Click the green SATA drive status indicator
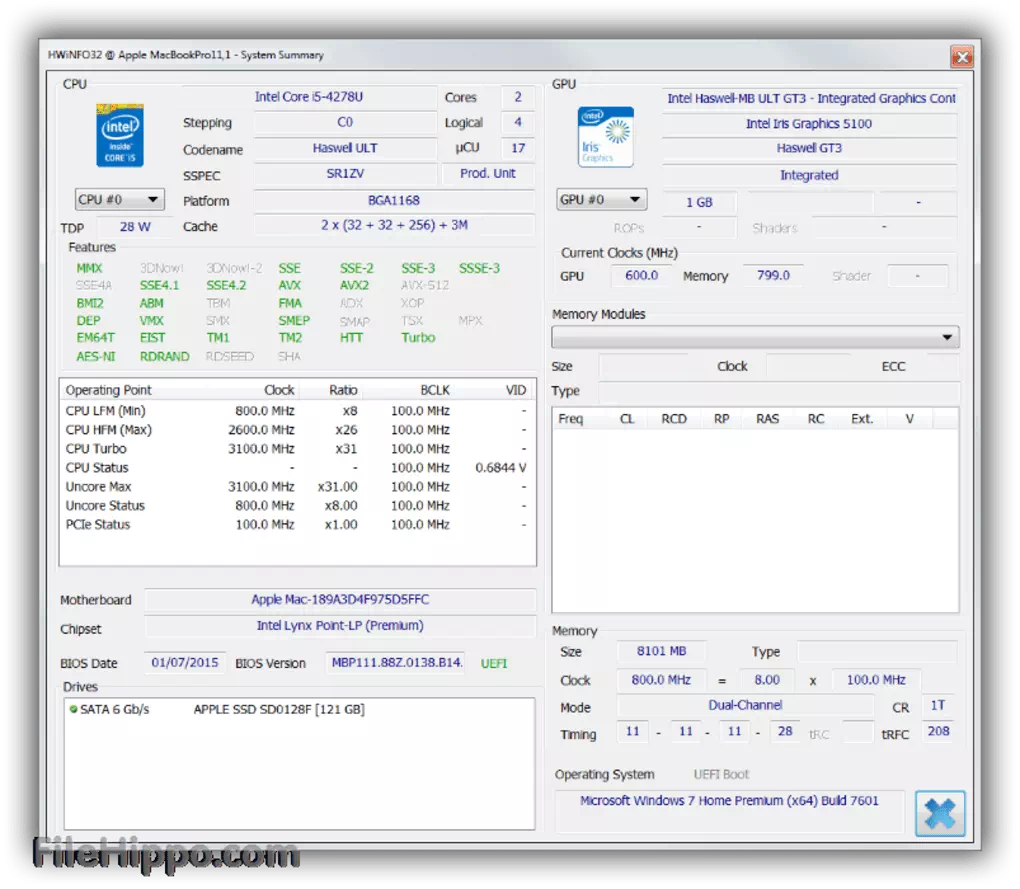1020x889 pixels. pyautogui.click(x=74, y=709)
